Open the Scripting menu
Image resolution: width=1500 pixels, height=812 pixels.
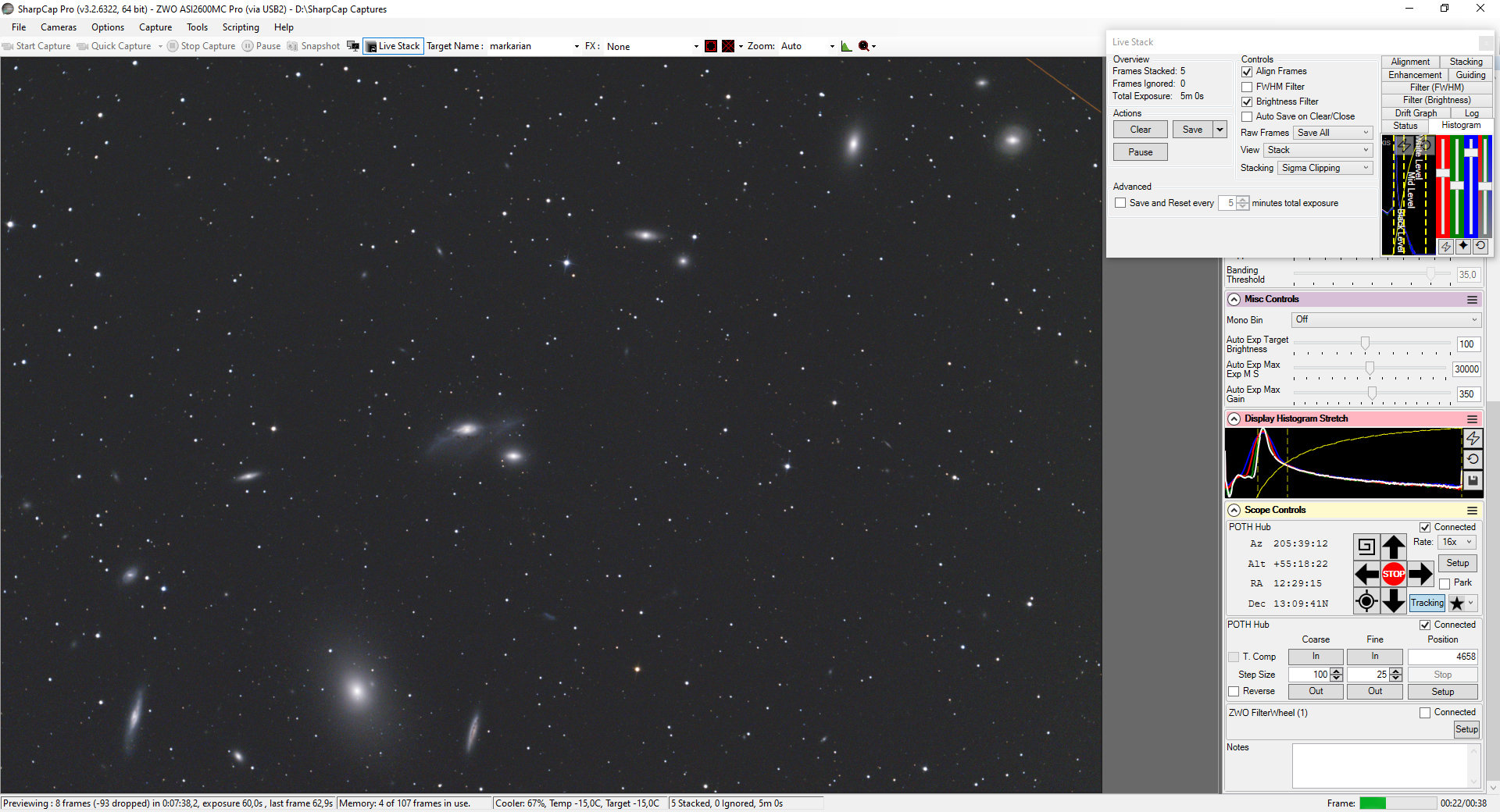[241, 27]
